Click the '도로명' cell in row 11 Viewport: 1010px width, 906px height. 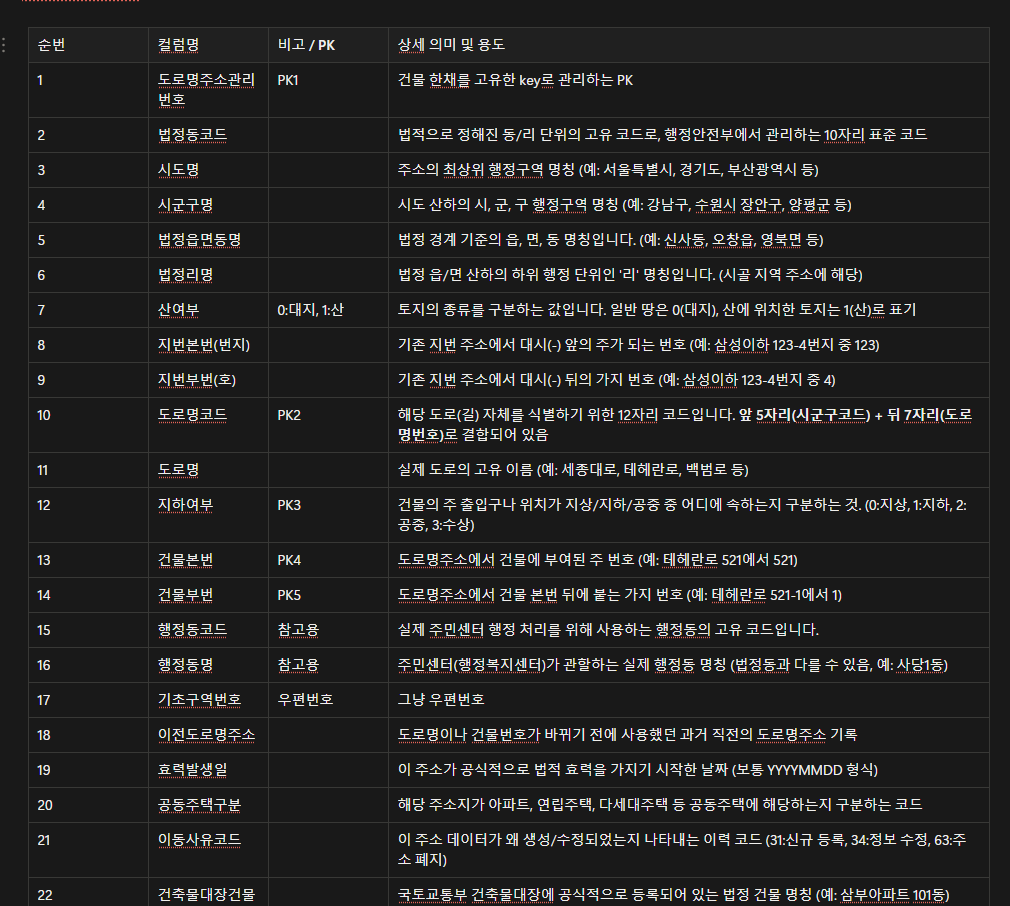point(208,470)
